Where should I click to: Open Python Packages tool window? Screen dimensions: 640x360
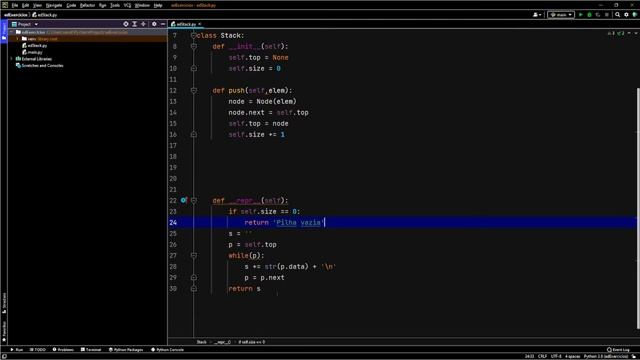click(126, 350)
